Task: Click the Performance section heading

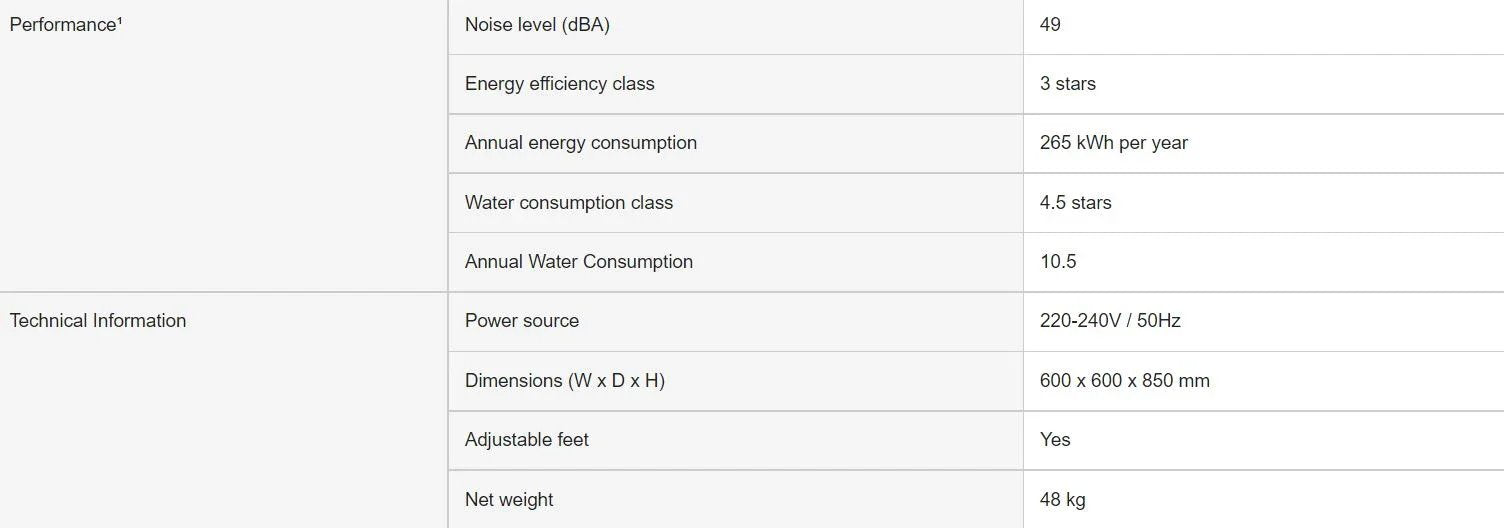Action: (x=65, y=25)
